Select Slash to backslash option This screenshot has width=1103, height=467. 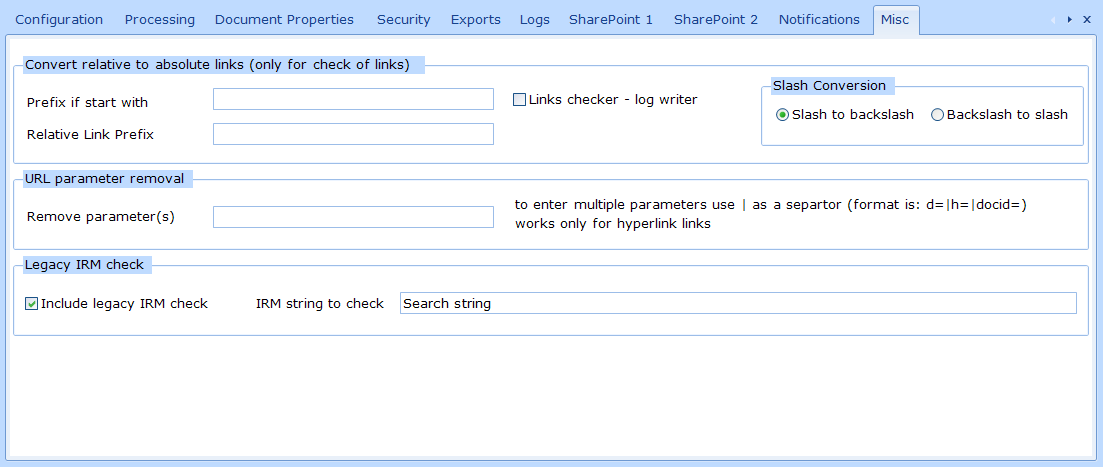(783, 115)
